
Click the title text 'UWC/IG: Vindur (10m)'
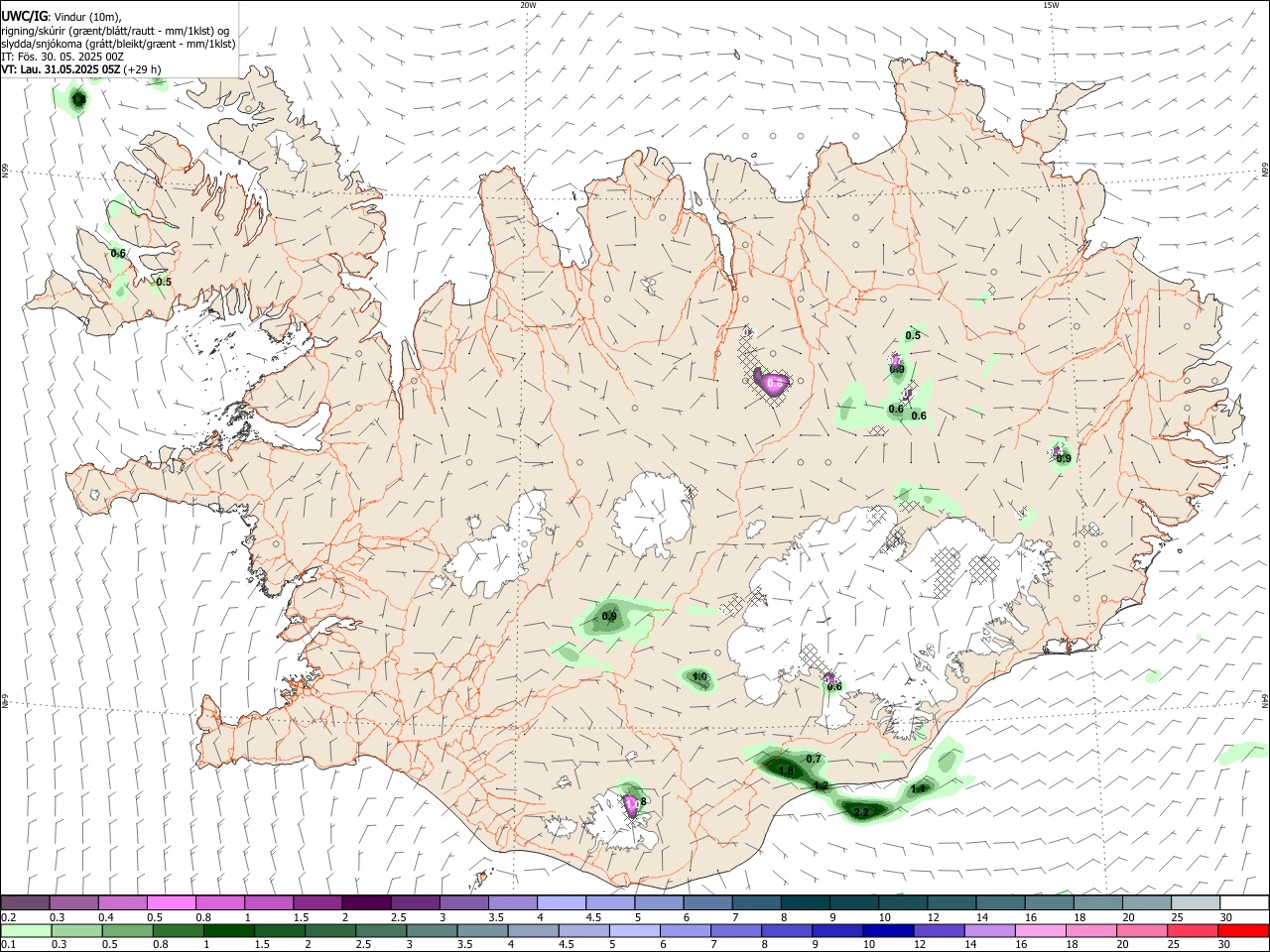click(x=62, y=16)
